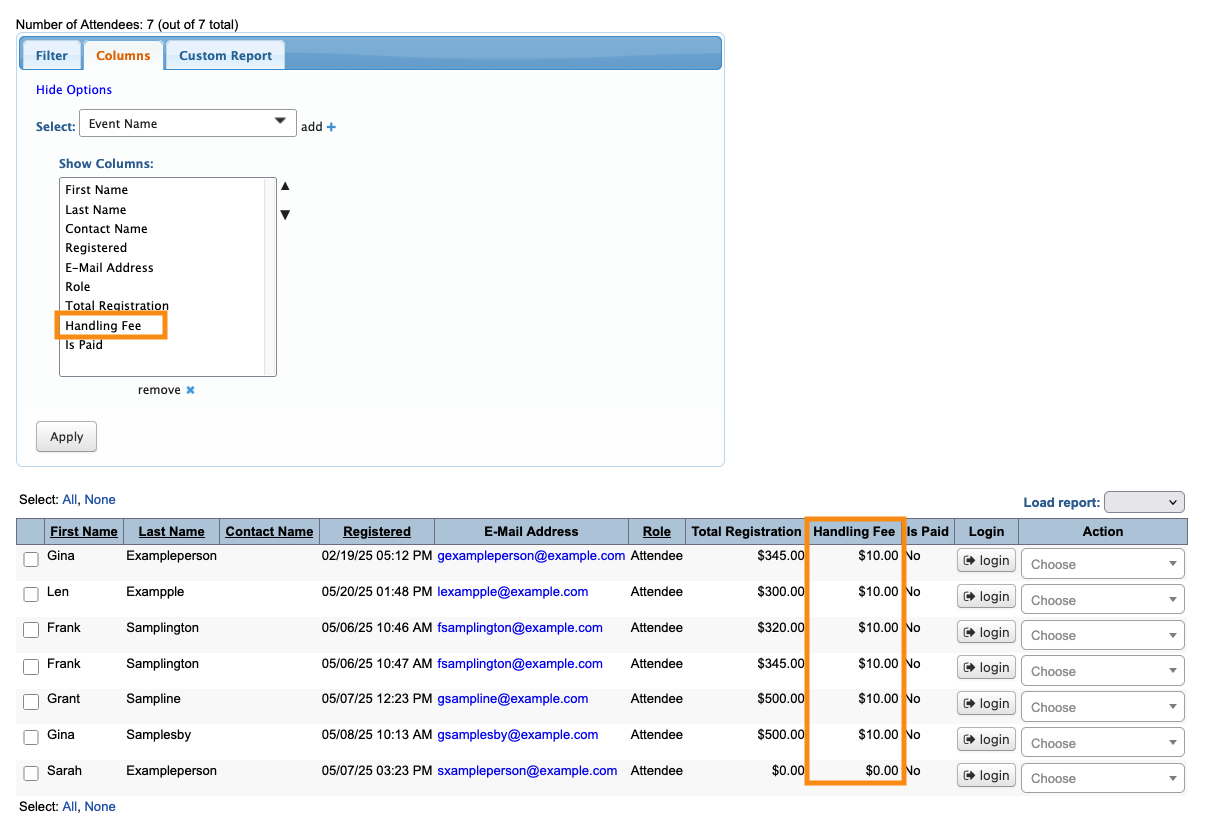Click login button for Len Exampple
Viewport: 1211px width, 821px height.
pyautogui.click(x=986, y=597)
